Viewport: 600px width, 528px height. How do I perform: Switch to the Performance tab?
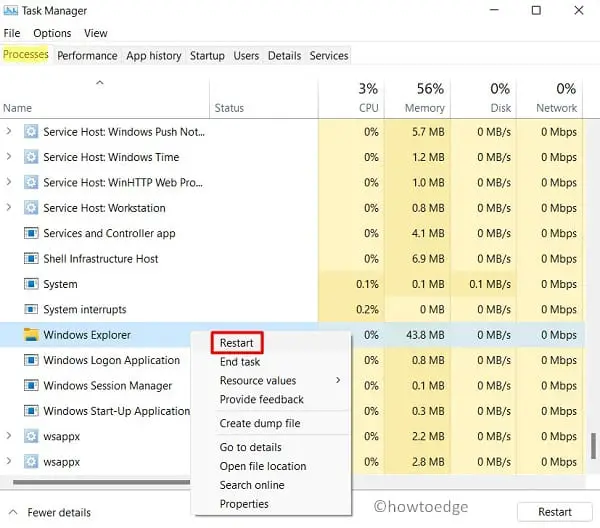coord(87,56)
